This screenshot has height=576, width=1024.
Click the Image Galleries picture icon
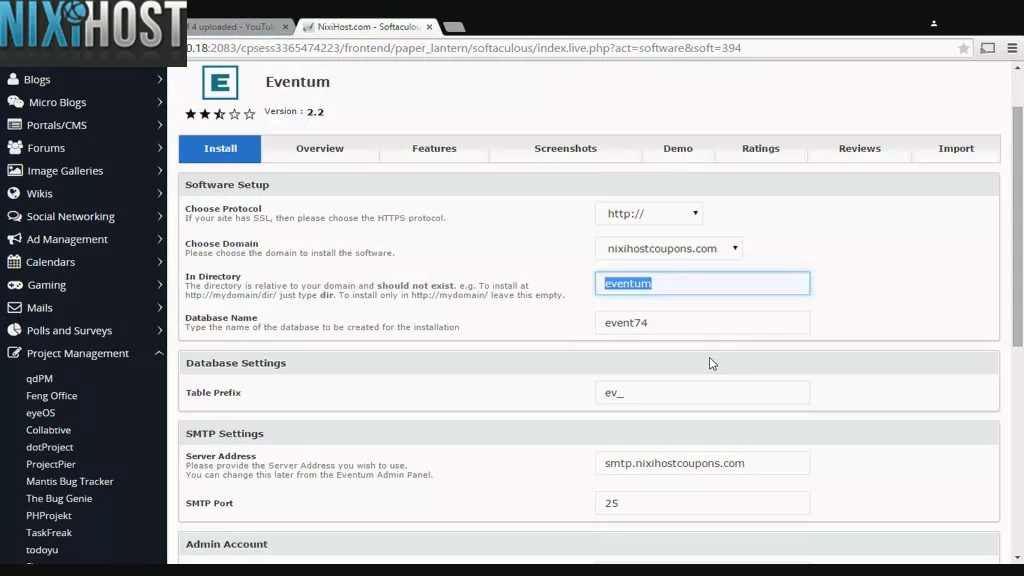(14, 170)
